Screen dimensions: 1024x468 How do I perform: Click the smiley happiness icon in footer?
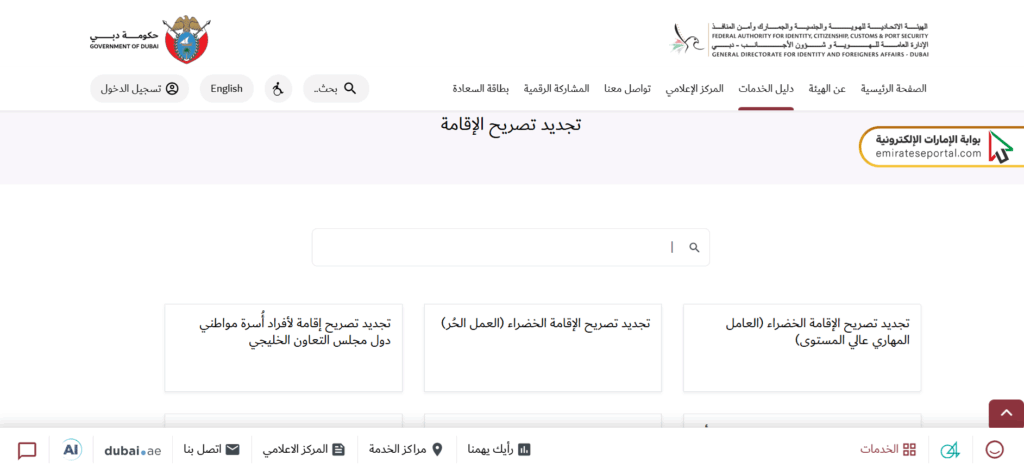(995, 450)
